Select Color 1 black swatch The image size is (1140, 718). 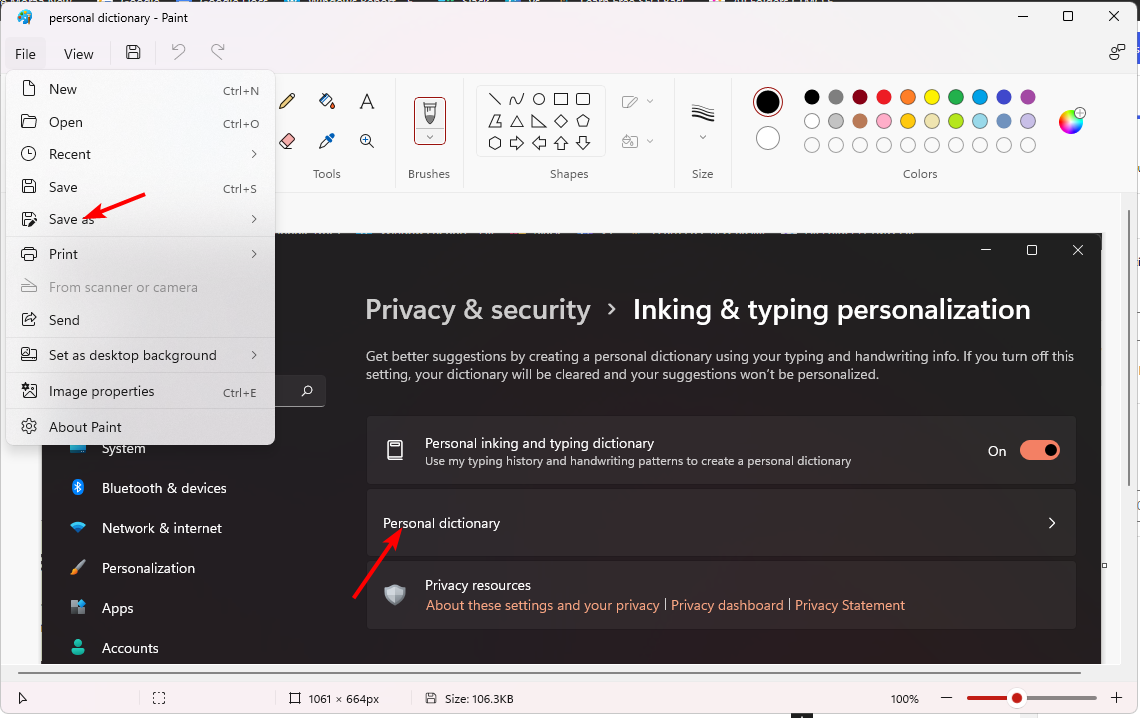pyautogui.click(x=768, y=102)
